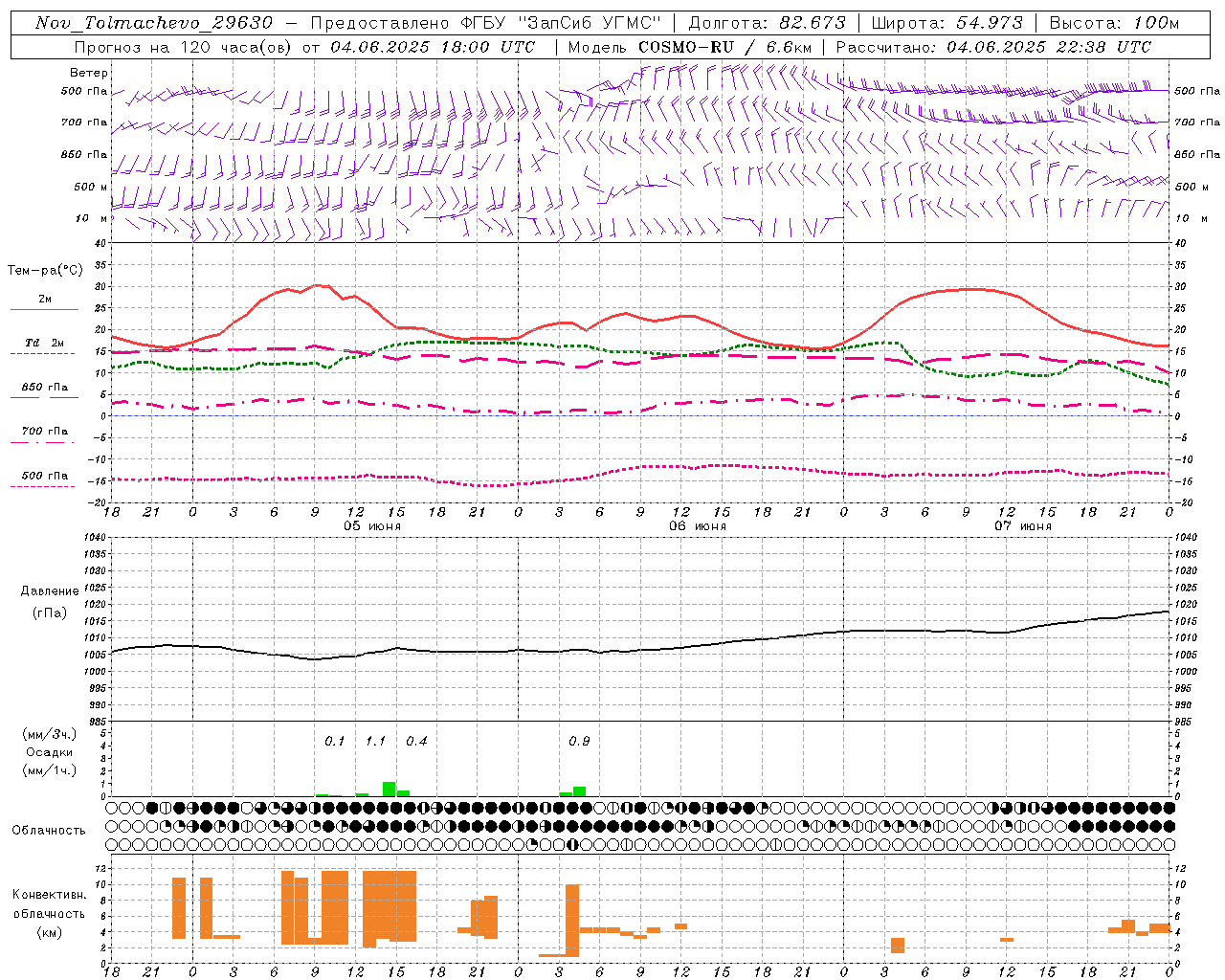This screenshot has width=1225, height=980.
Task: Select the forecast start text 04.06.2025 18:00 UTC
Action: tap(433, 47)
